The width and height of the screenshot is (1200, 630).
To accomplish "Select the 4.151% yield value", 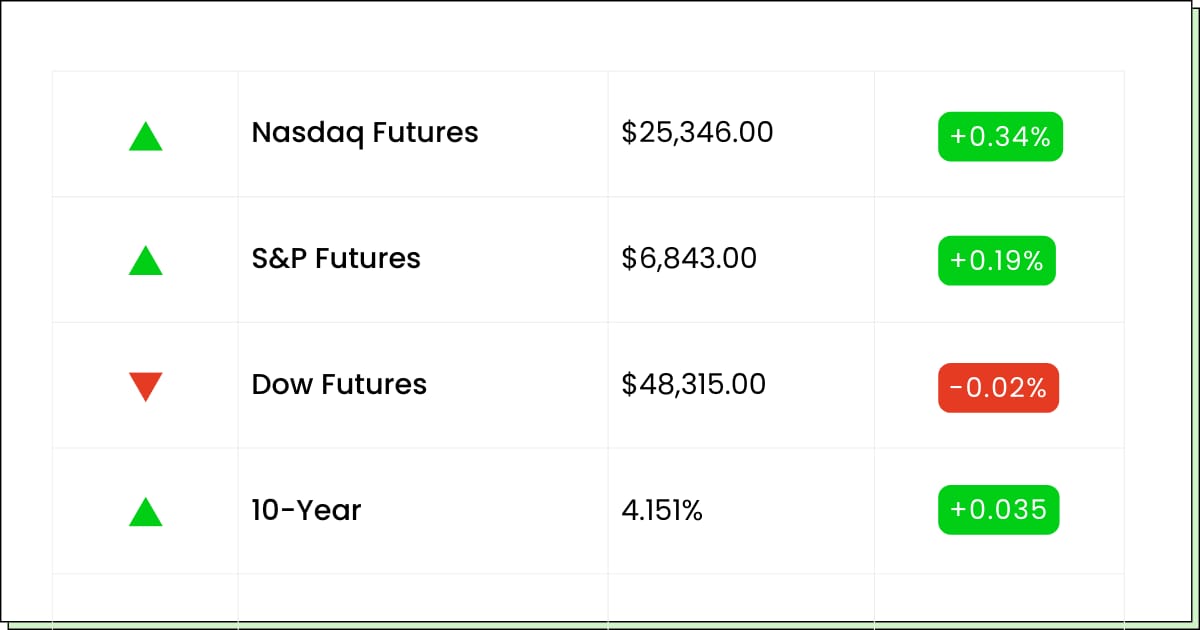I will pyautogui.click(x=662, y=510).
